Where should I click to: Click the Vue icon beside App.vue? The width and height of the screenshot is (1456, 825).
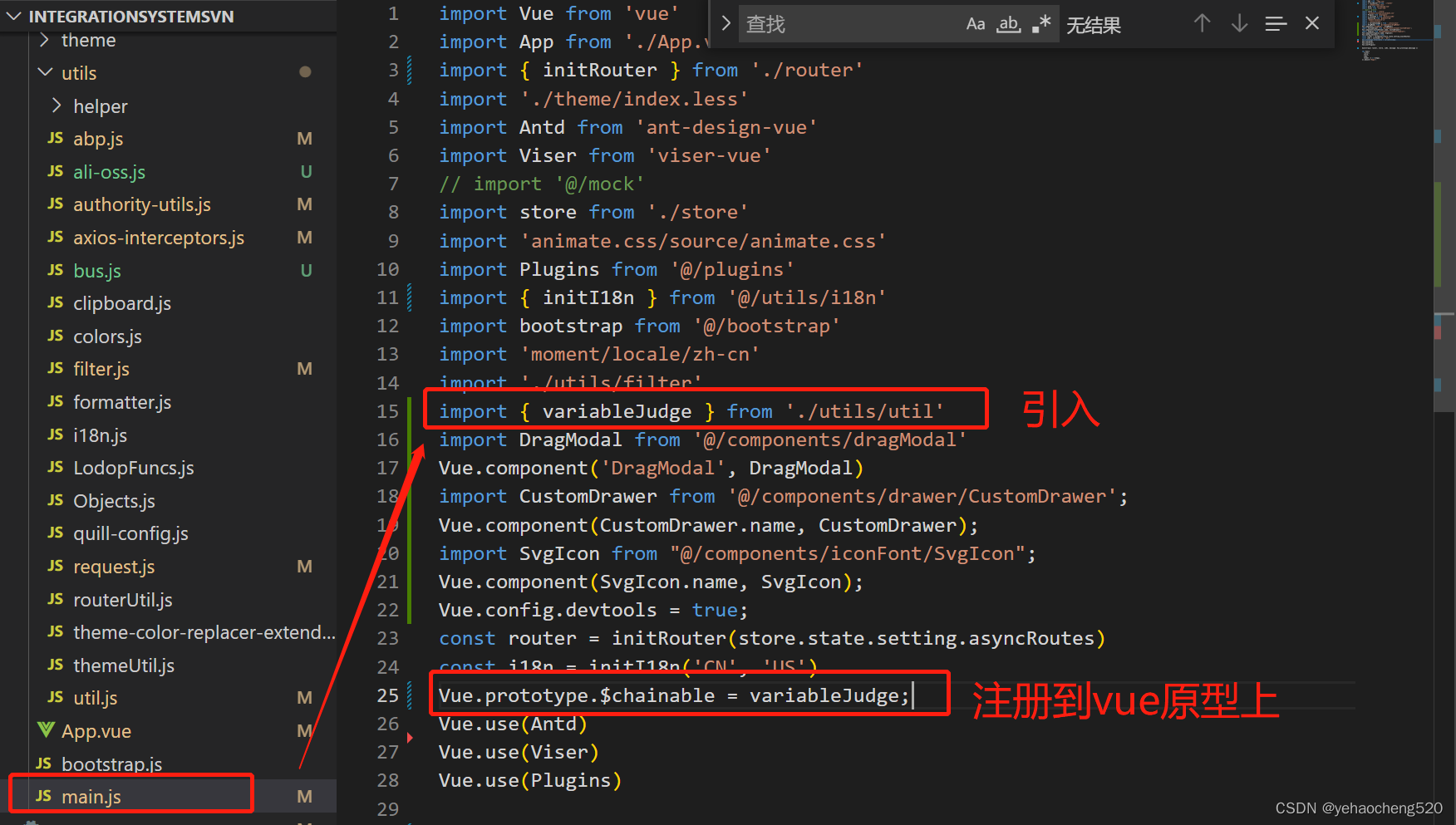pos(45,730)
